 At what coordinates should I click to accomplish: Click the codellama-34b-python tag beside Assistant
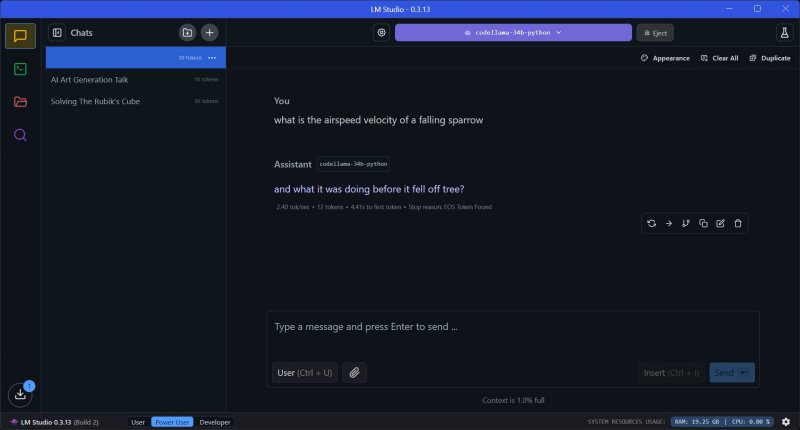pyautogui.click(x=353, y=164)
